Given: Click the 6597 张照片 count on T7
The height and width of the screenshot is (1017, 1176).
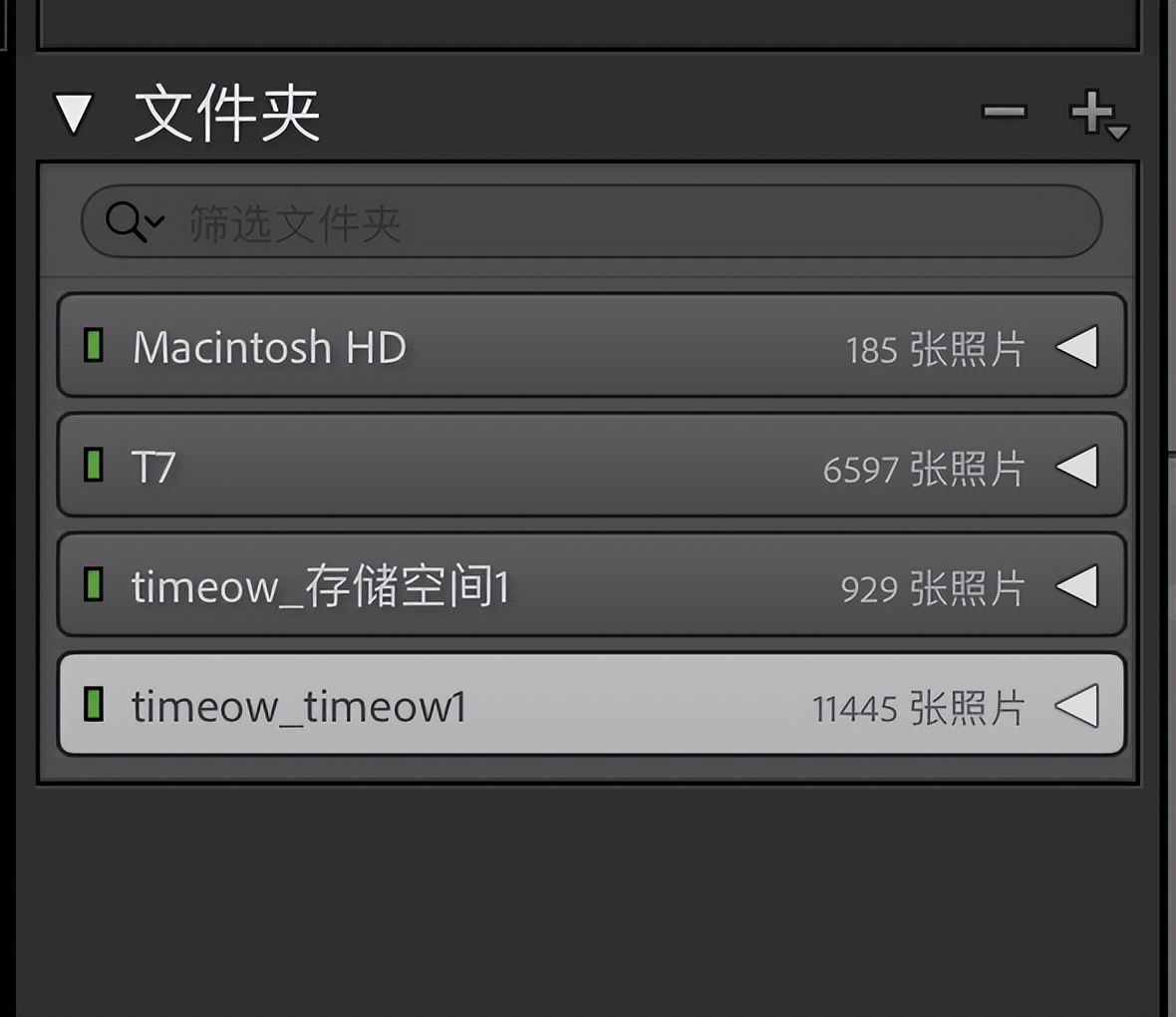Looking at the screenshot, I should tap(923, 469).
